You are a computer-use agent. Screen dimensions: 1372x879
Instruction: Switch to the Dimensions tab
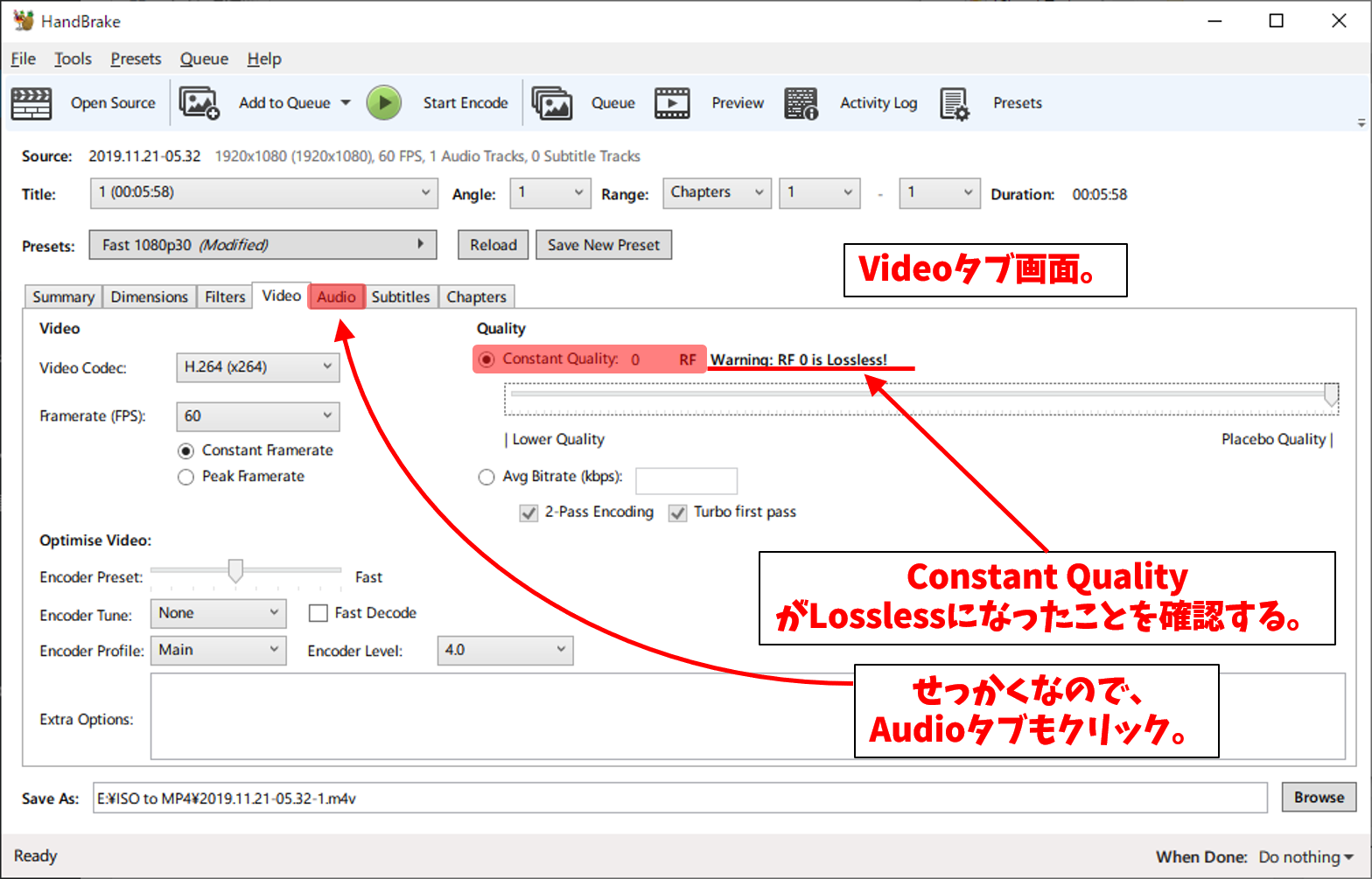point(150,296)
